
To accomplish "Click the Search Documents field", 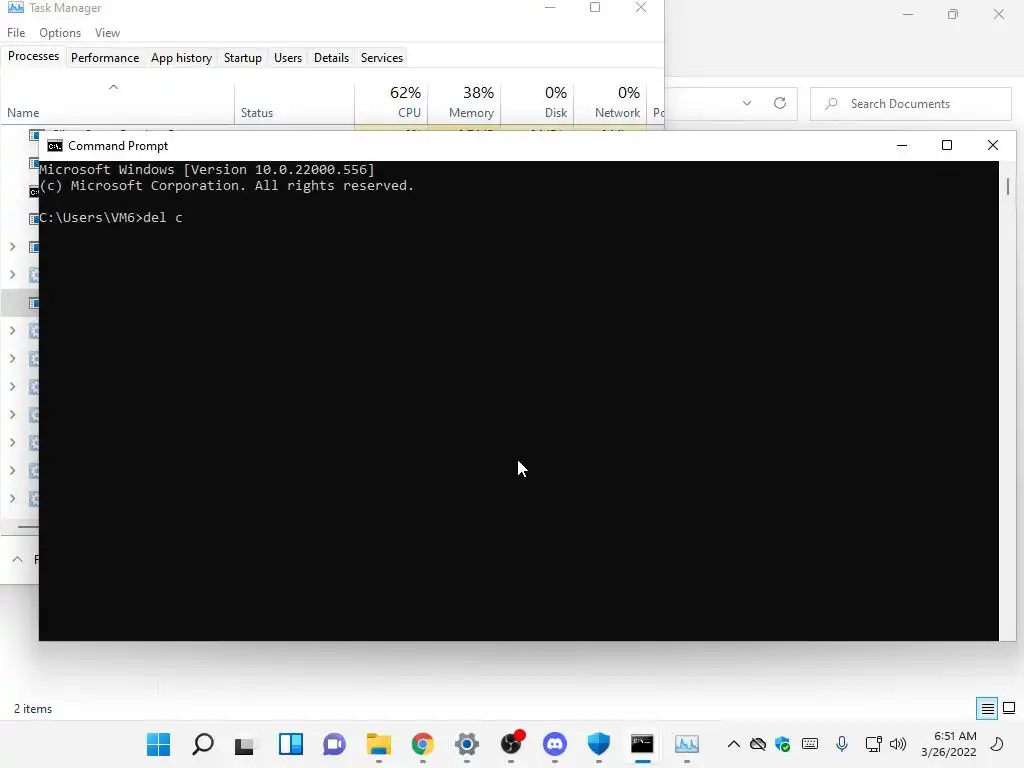I will tap(910, 104).
